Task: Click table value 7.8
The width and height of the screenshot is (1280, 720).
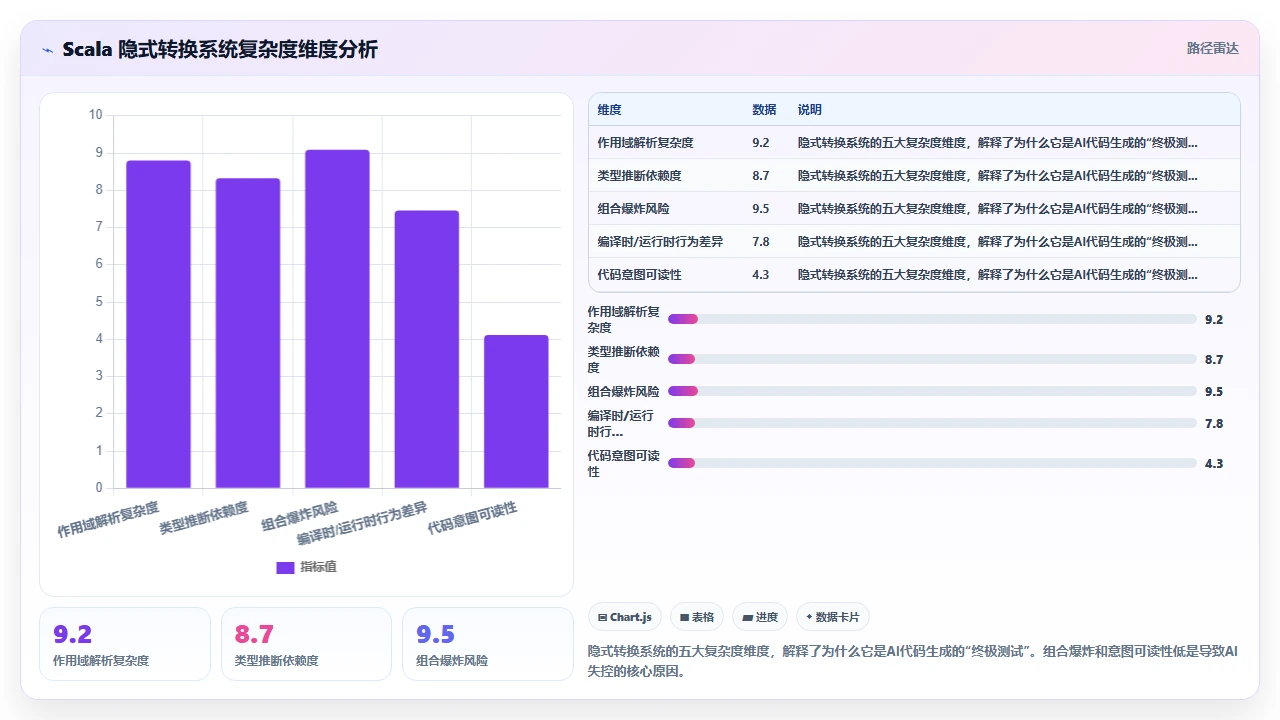Action: [761, 242]
